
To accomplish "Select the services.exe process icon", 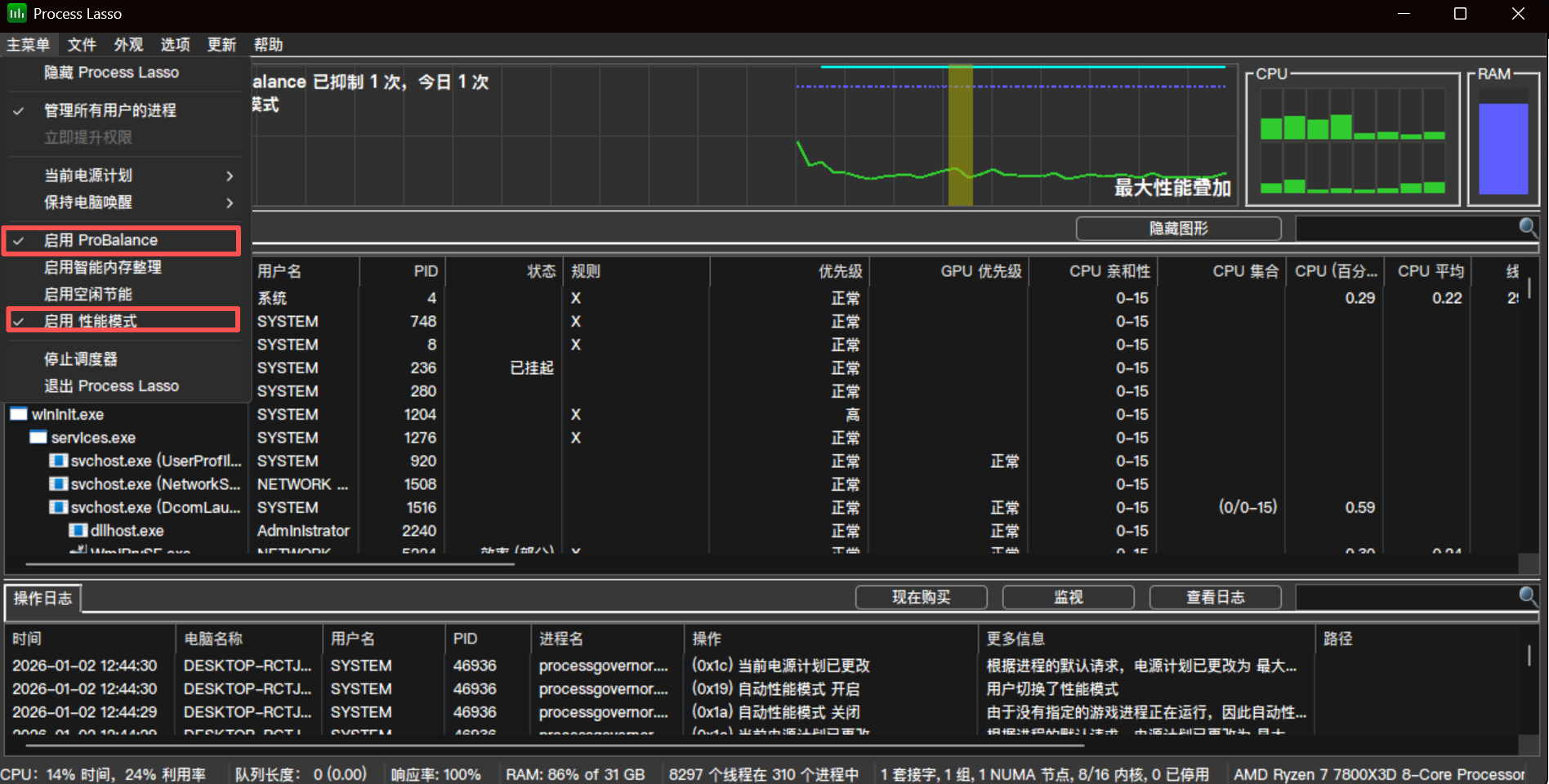I will 38,438.
